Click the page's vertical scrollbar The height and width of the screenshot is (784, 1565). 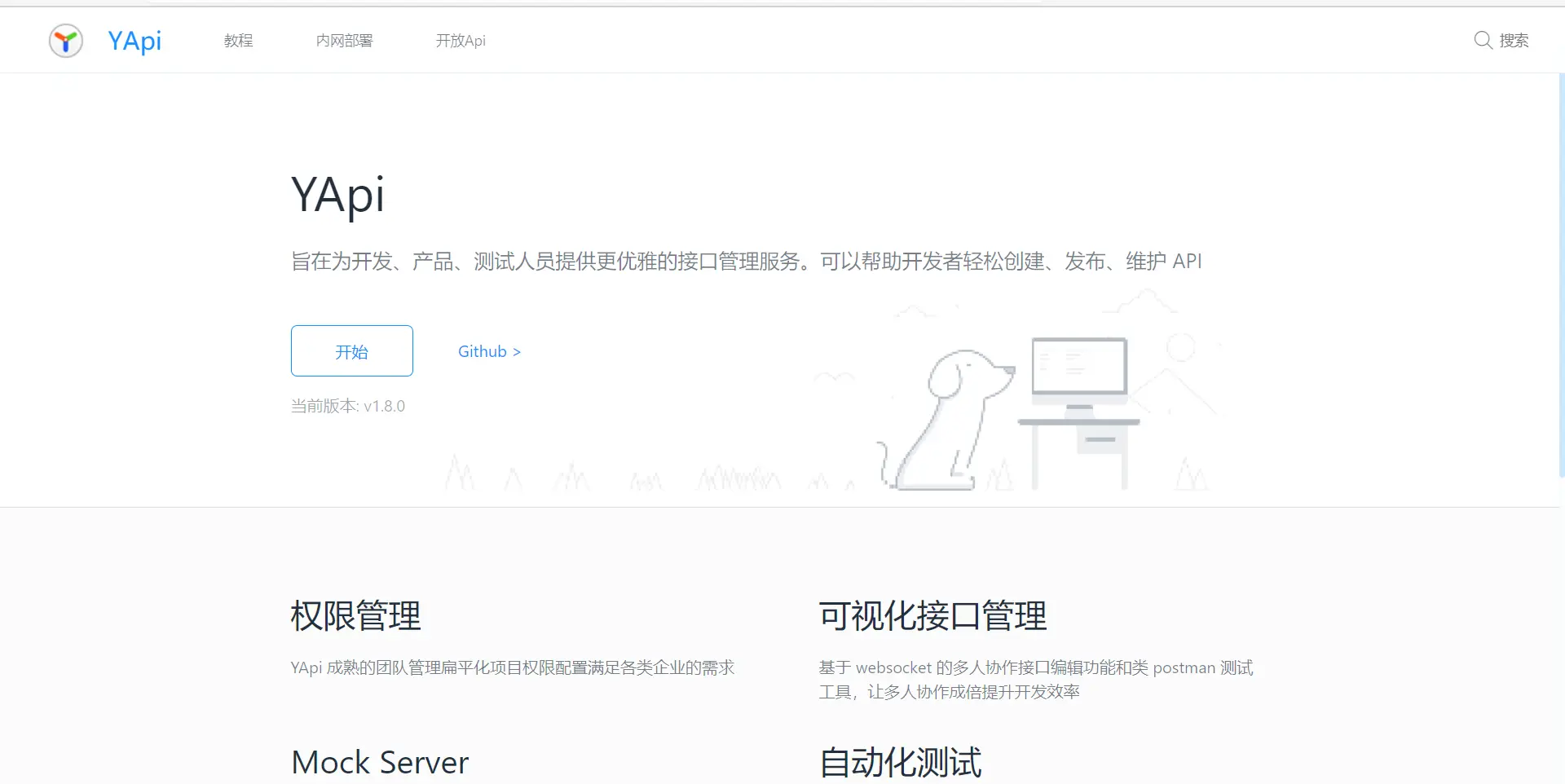1561,277
